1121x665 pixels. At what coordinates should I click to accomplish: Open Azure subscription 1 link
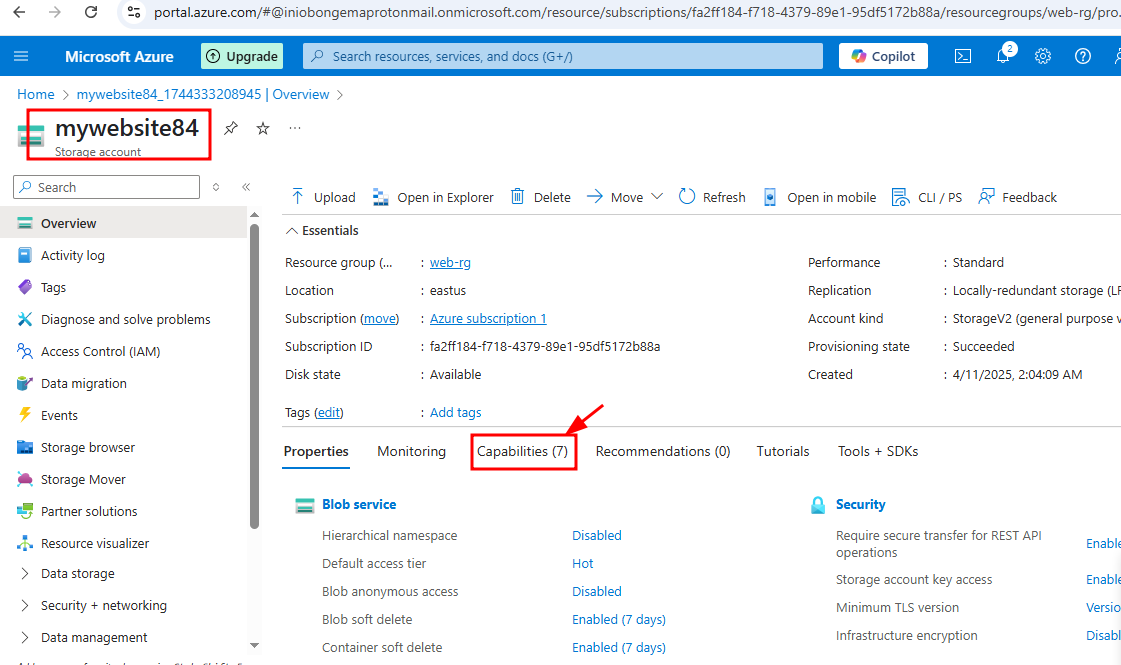pos(488,318)
